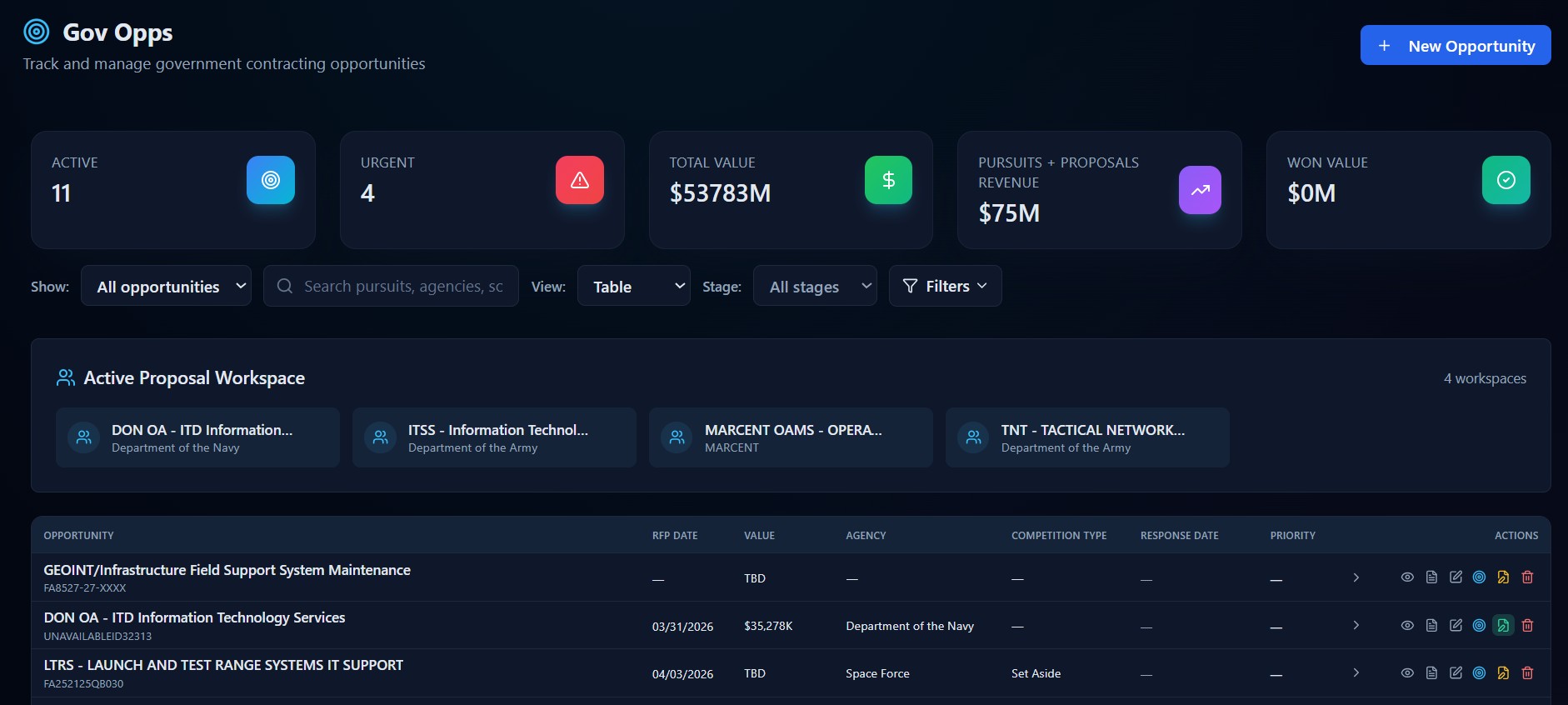The image size is (1568, 705).
Task: Click the eye icon in LTRS row
Action: coord(1407,673)
